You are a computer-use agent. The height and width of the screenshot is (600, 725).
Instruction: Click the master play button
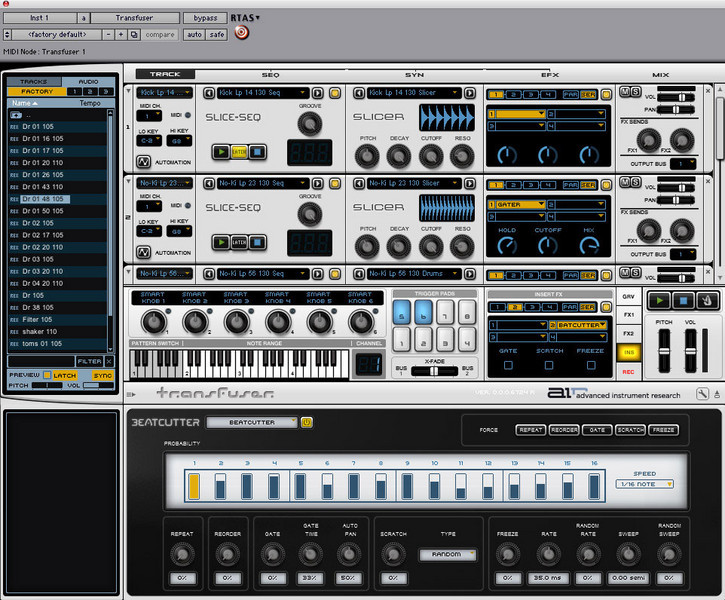(x=659, y=300)
